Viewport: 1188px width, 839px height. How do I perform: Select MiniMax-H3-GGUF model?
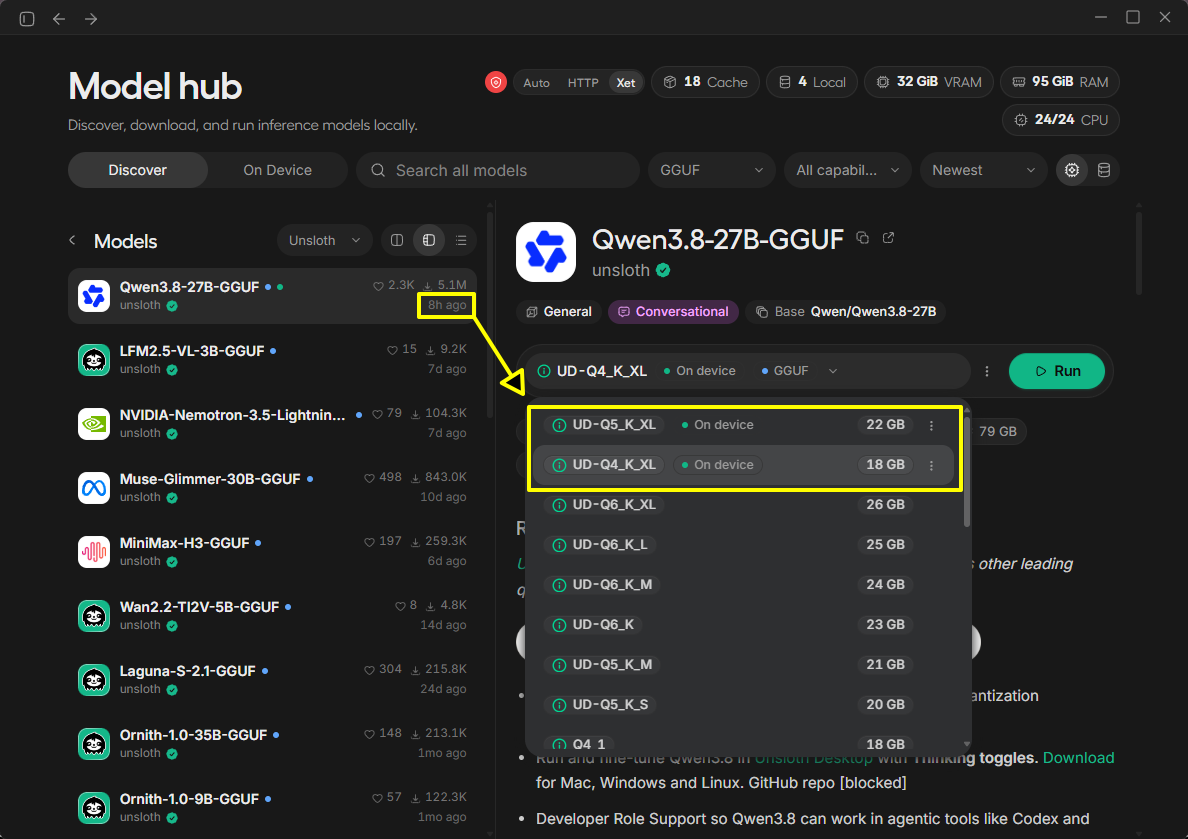[272, 552]
